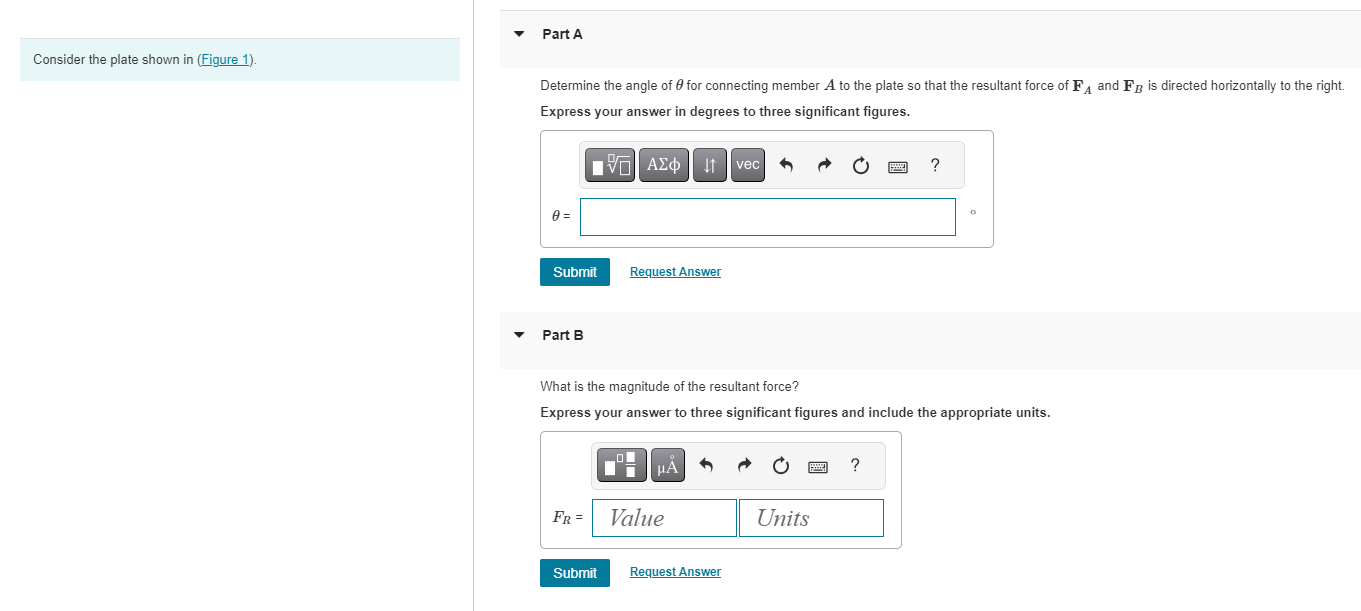
Task: Undo last entry in Part B toolbar
Action: point(706,466)
